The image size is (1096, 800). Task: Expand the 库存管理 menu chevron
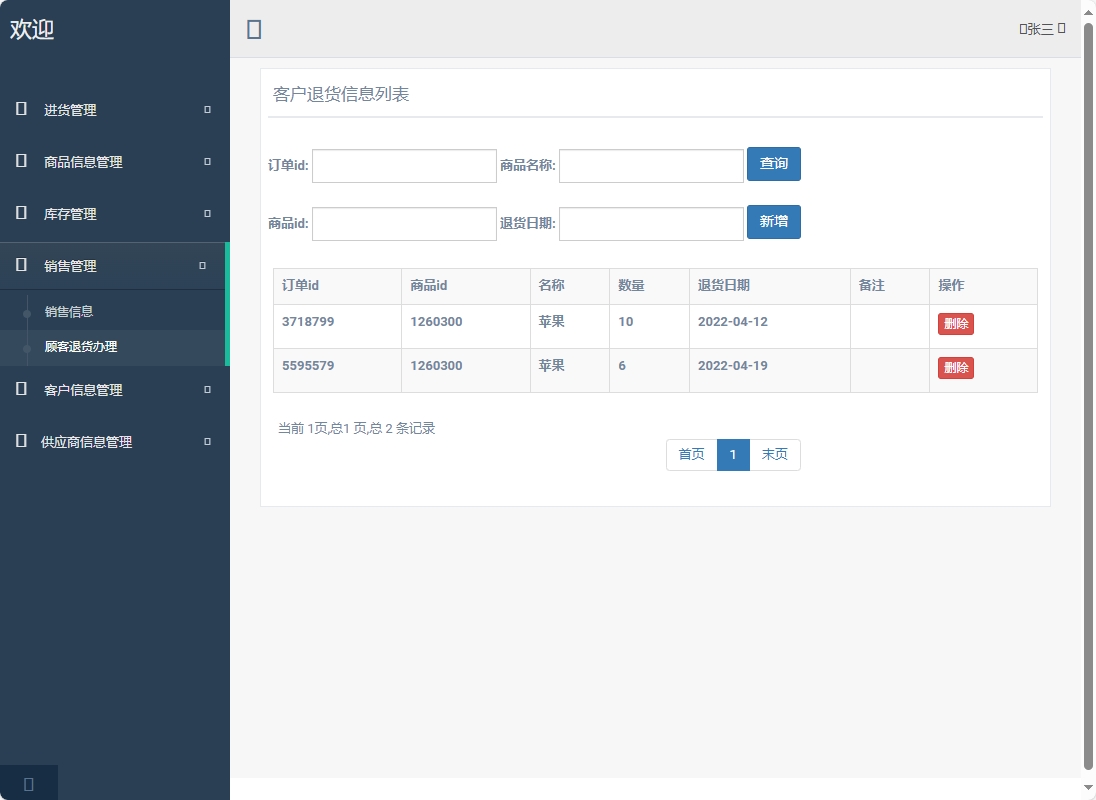coord(206,214)
